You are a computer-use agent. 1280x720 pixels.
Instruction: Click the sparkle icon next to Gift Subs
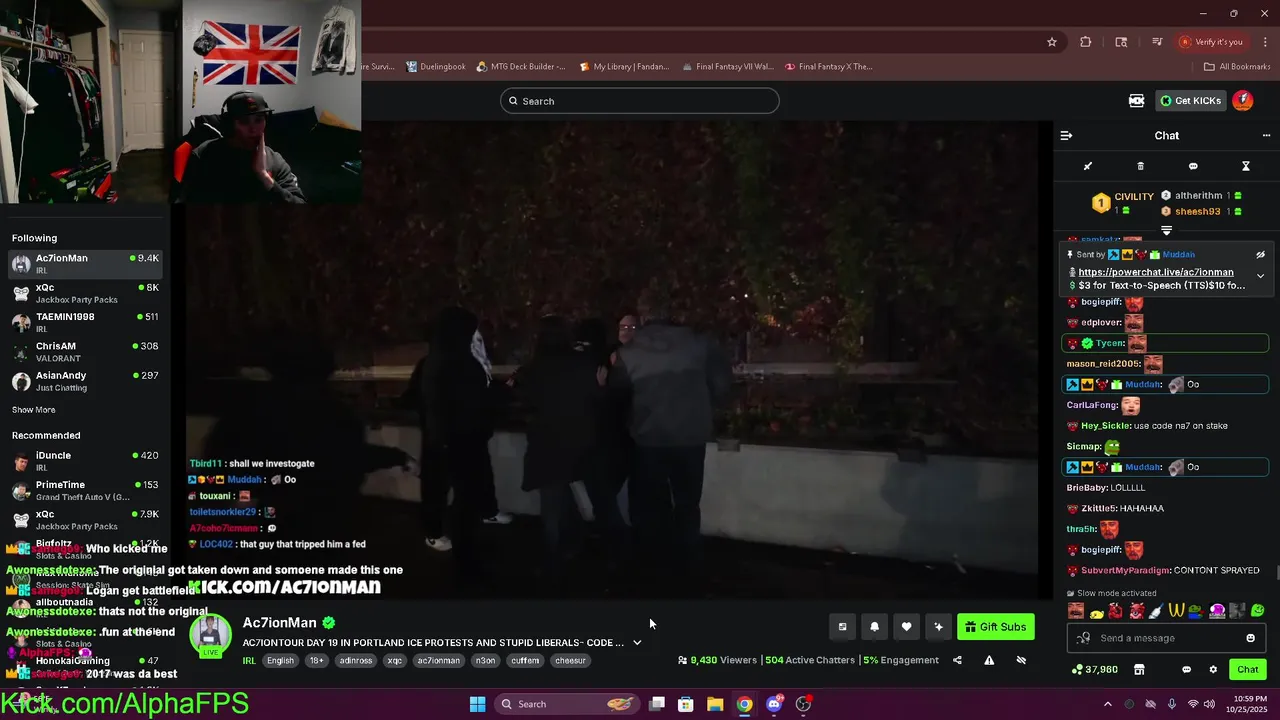coord(938,627)
